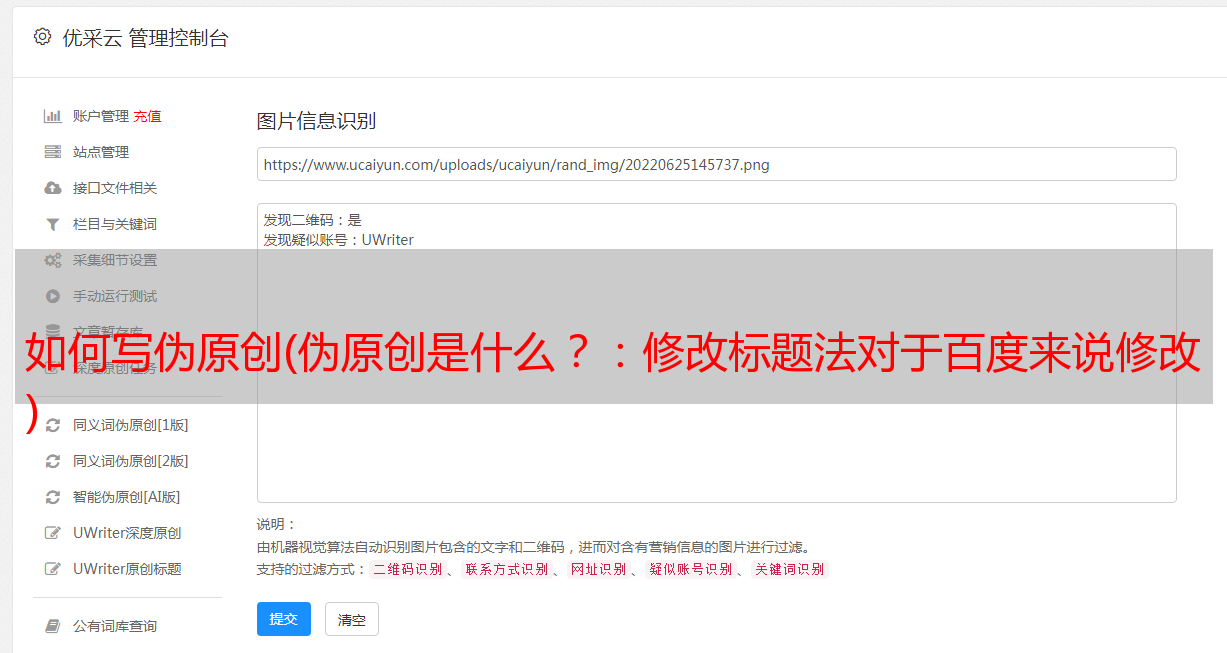This screenshot has height=653, width=1227.
Task: Open 智能伪原创[AI版] tool
Action: pyautogui.click(x=126, y=497)
